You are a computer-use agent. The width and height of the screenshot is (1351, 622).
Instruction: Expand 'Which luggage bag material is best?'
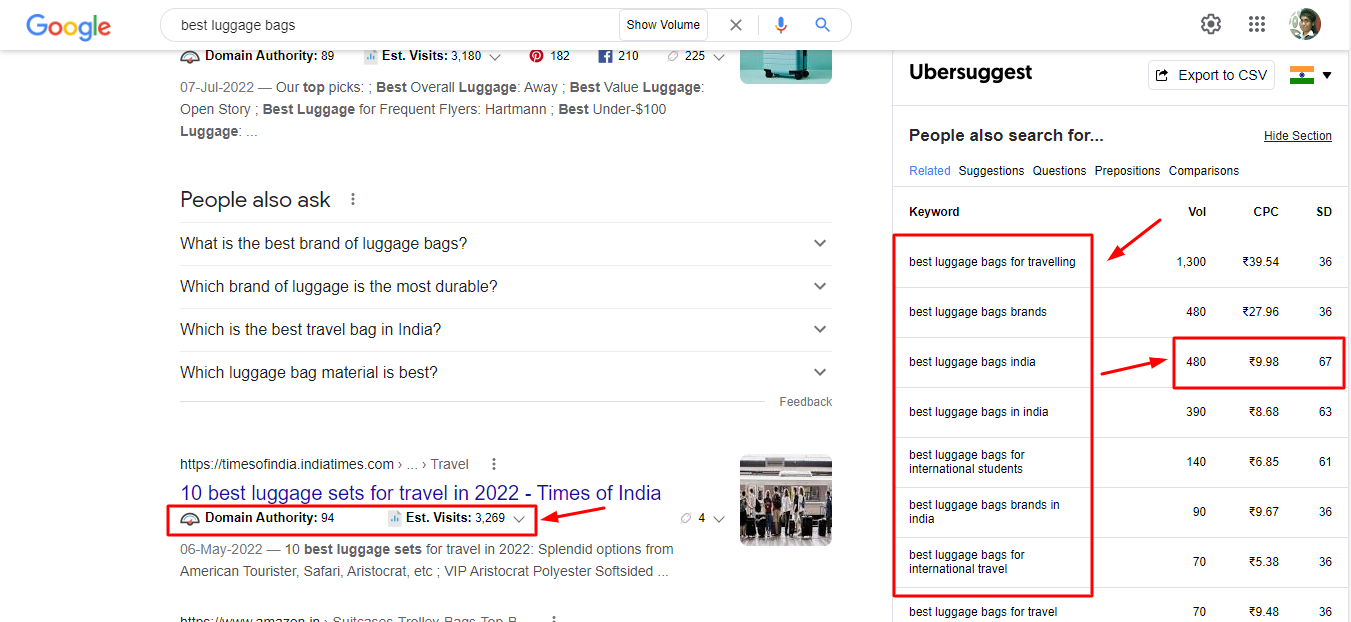505,373
